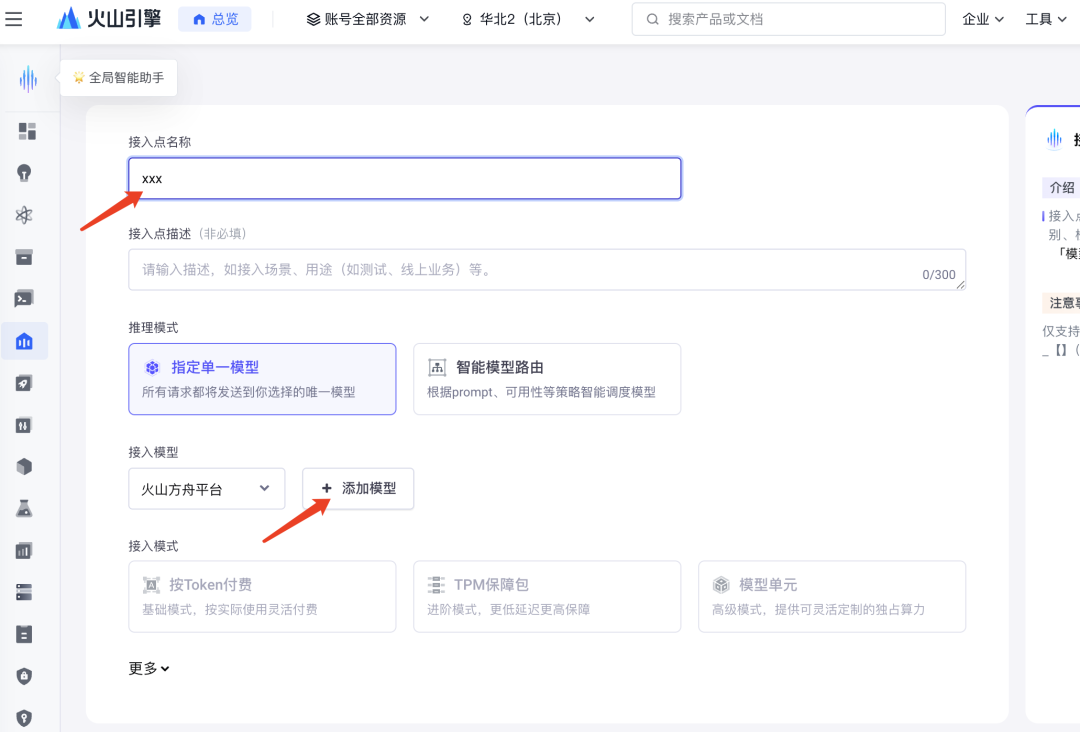Switch to the 总览 tab
The width and height of the screenshot is (1080, 732).
[214, 18]
